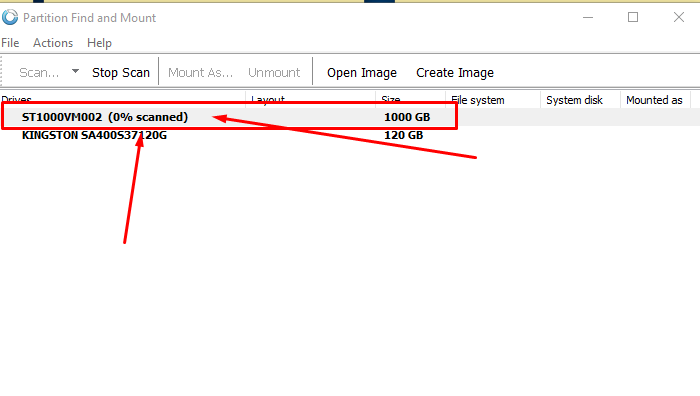Click the Unmount toolbar button

274,72
